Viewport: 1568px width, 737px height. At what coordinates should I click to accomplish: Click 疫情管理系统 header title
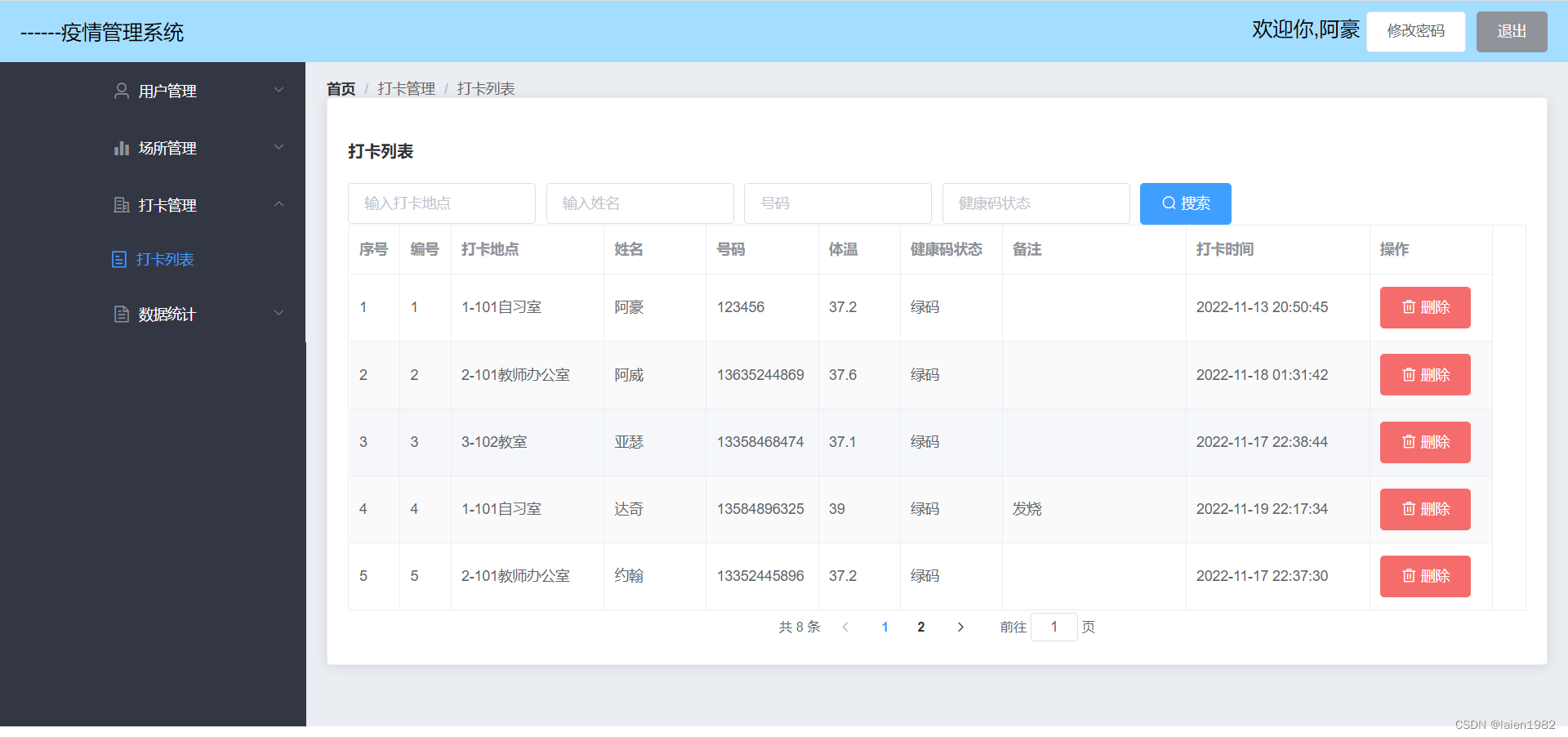(122, 32)
